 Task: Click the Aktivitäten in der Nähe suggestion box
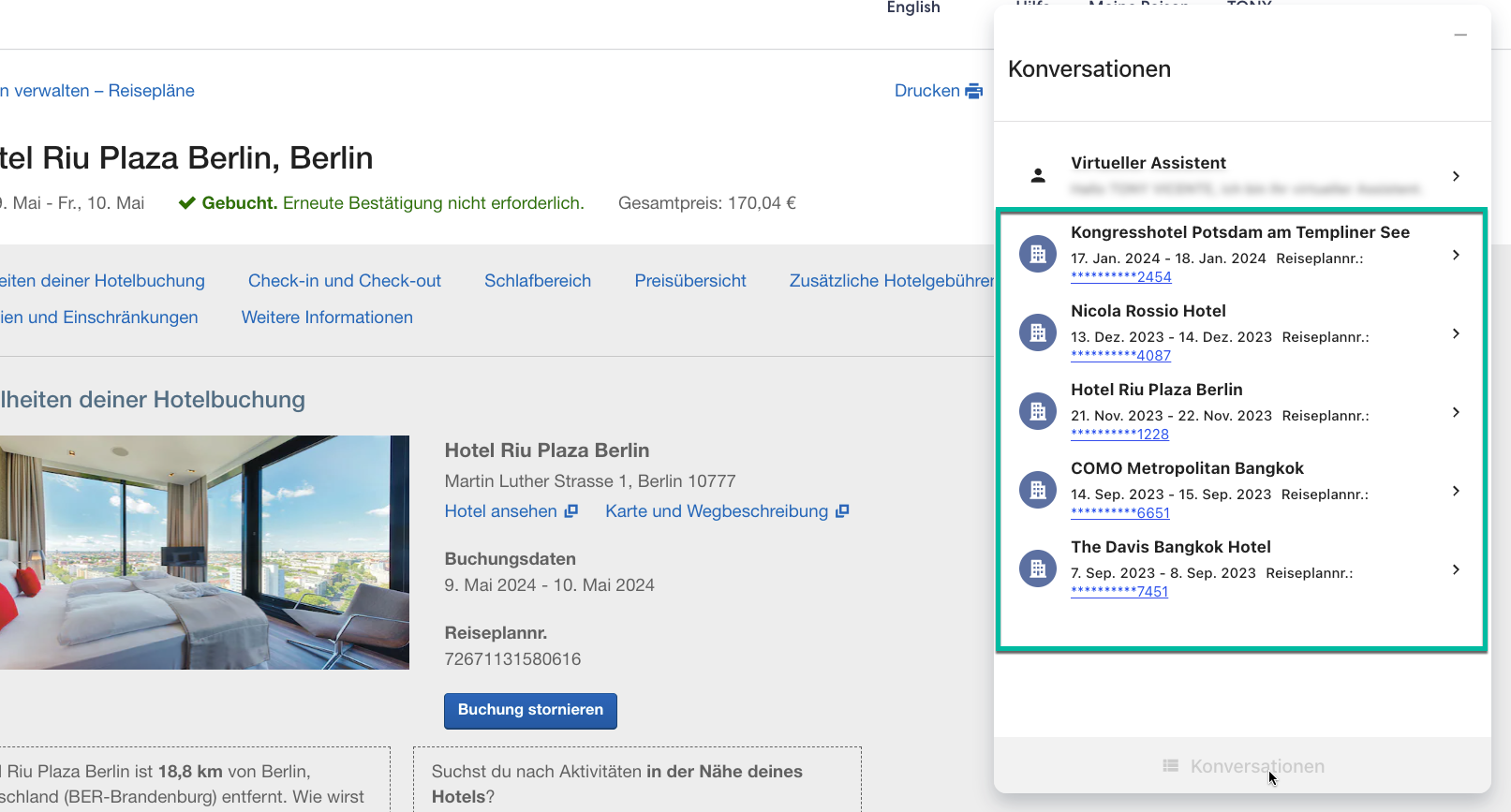(x=637, y=779)
